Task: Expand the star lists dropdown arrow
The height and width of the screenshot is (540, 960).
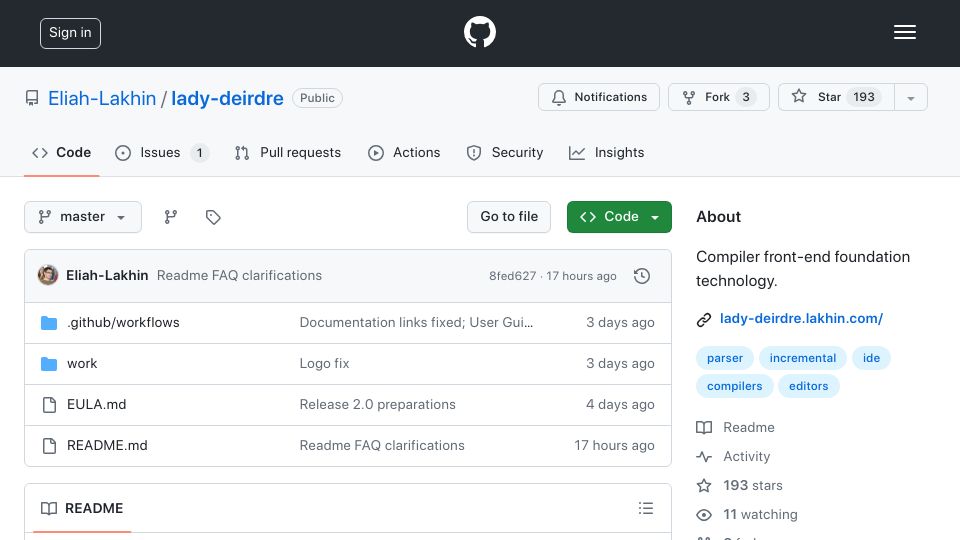Action: click(911, 97)
